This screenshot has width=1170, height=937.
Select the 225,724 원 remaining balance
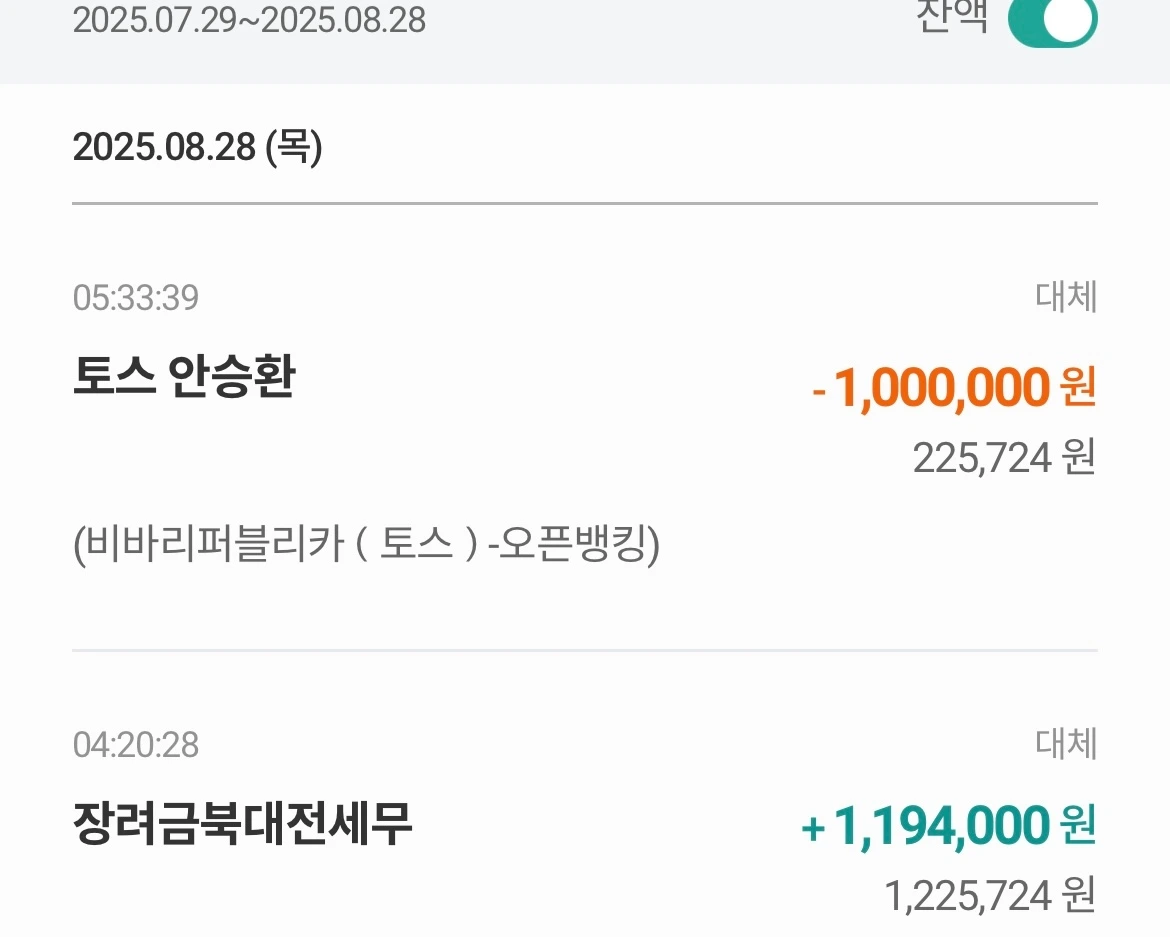point(1004,457)
